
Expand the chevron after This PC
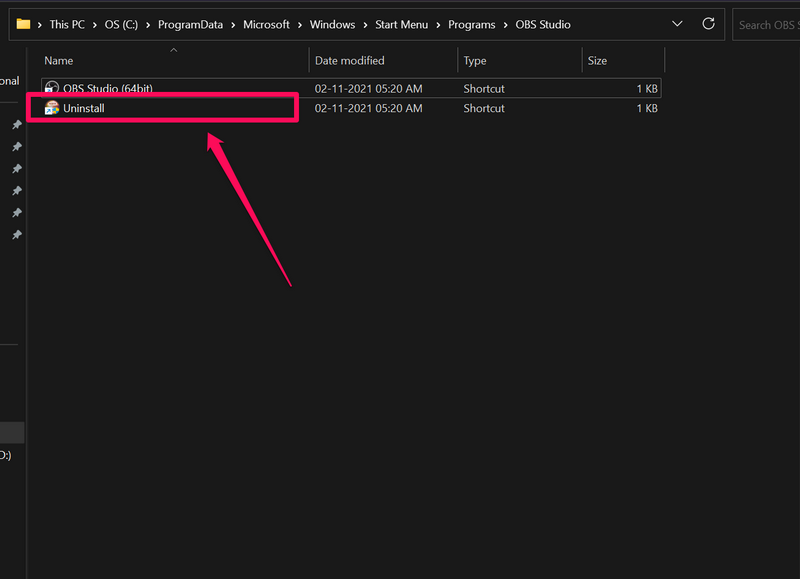click(x=95, y=25)
